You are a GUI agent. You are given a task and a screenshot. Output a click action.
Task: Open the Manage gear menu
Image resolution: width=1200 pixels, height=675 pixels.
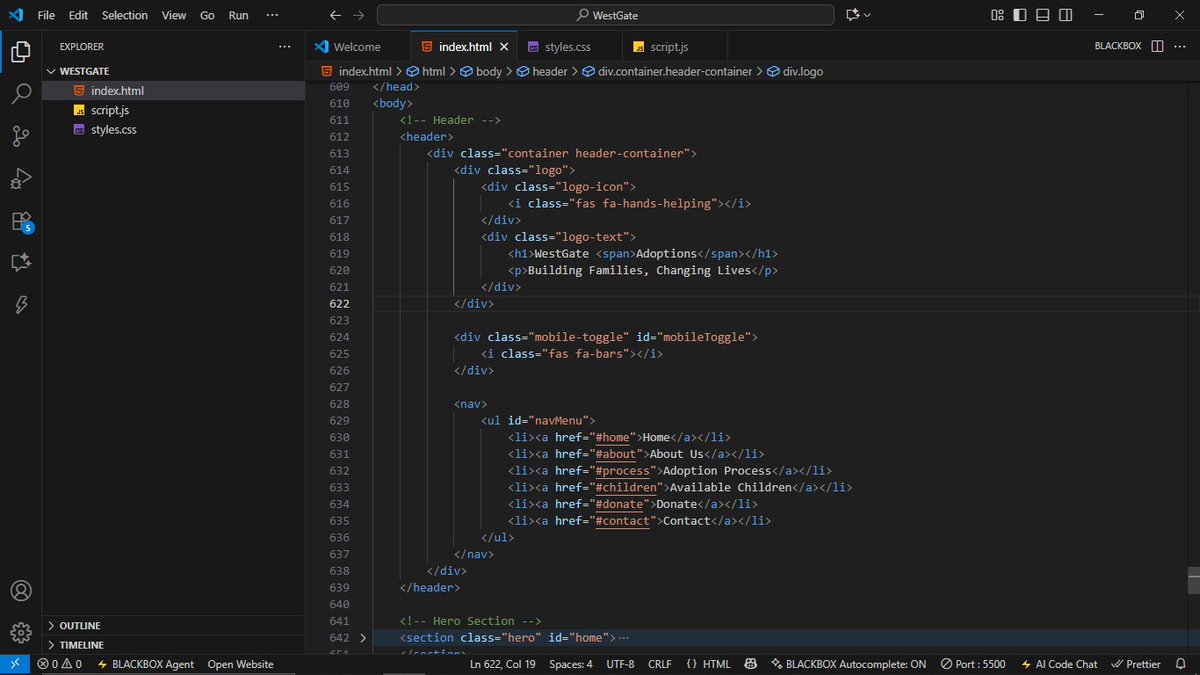tap(20, 633)
